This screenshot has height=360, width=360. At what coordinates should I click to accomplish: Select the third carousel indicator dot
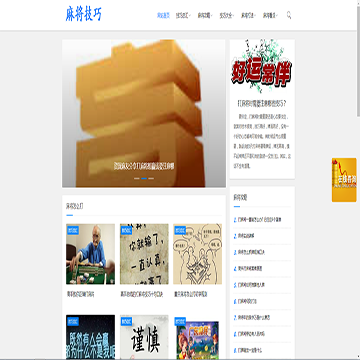[x=151, y=178]
